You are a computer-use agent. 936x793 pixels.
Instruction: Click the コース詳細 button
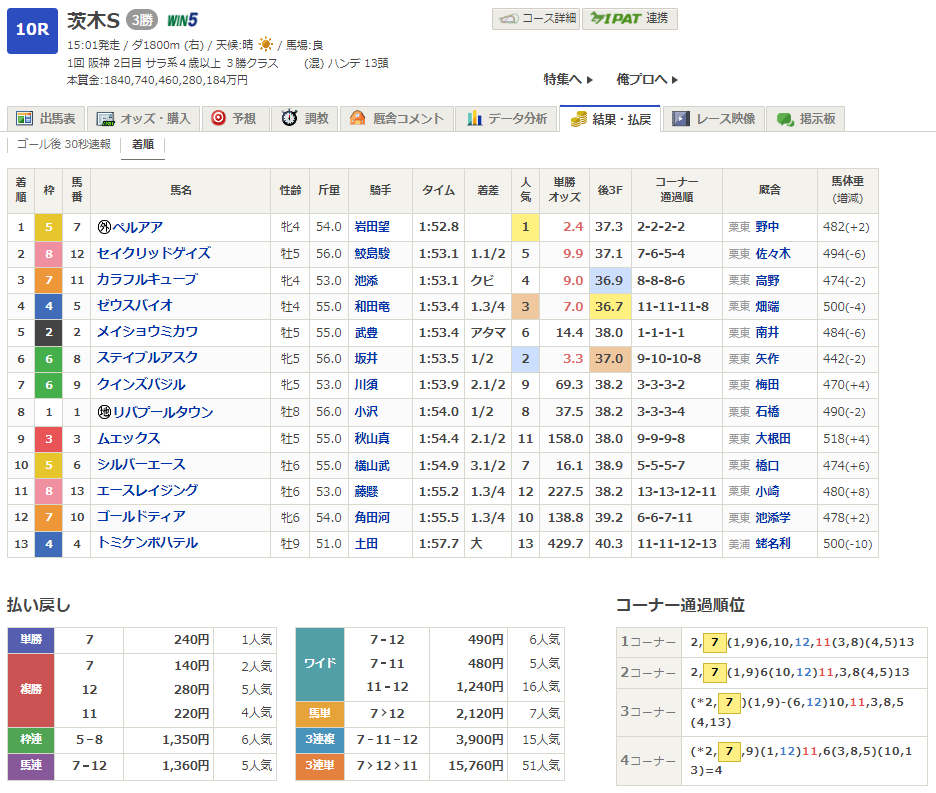coord(535,18)
